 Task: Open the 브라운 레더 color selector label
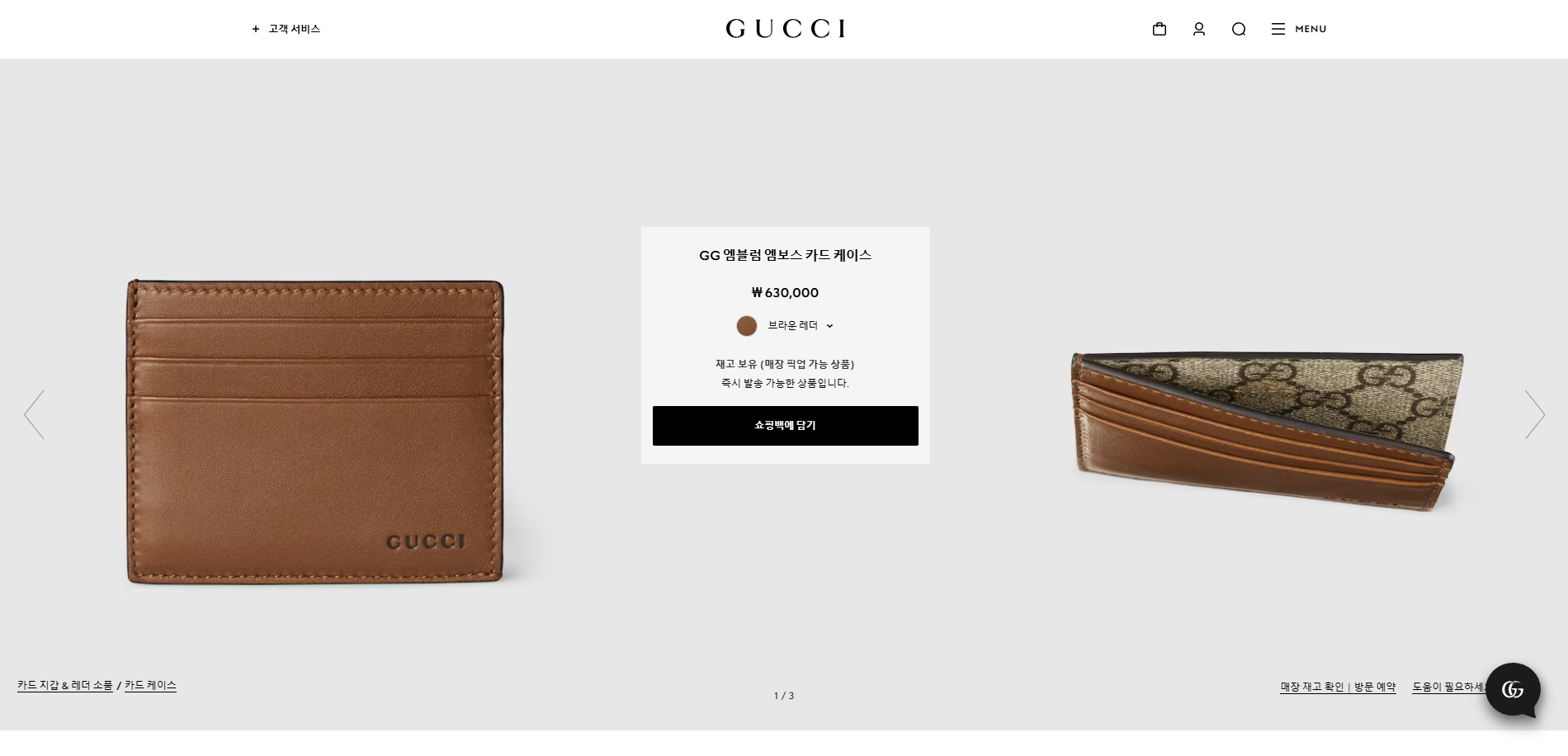(792, 325)
